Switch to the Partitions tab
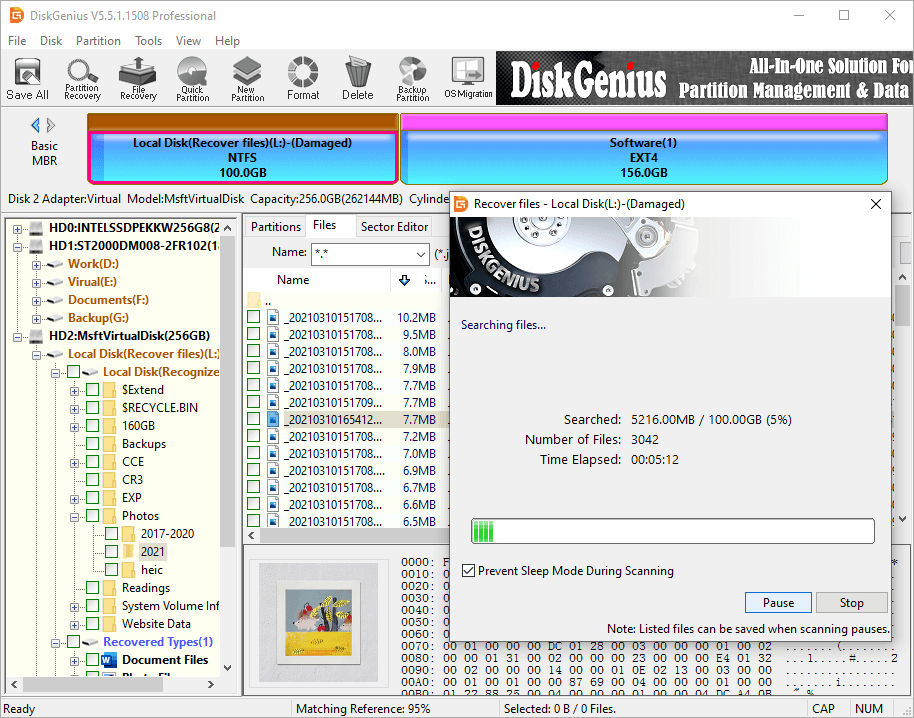The width and height of the screenshot is (914, 718). coord(275,227)
